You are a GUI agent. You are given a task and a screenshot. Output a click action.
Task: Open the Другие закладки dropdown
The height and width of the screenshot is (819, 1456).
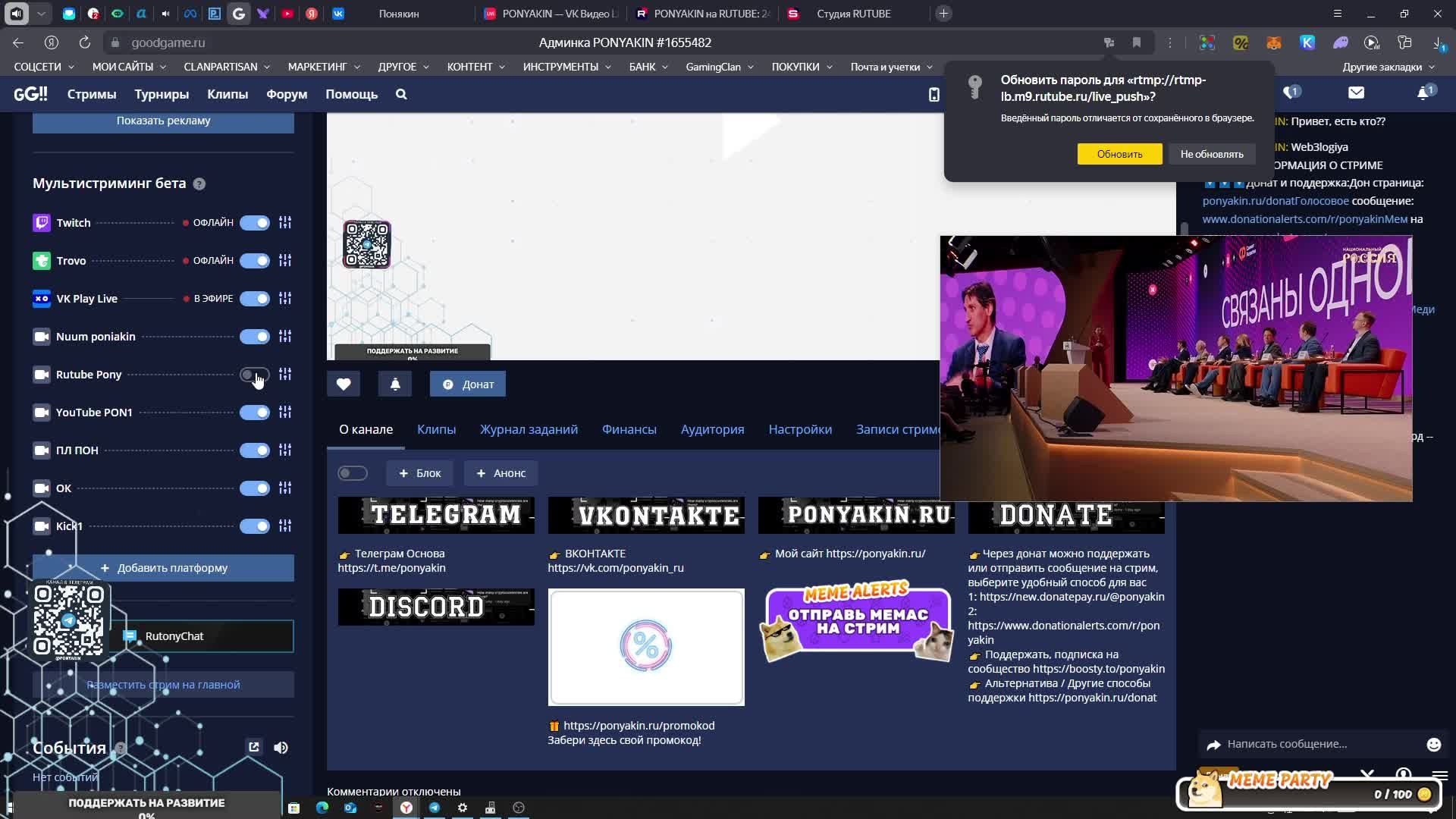pos(1388,67)
